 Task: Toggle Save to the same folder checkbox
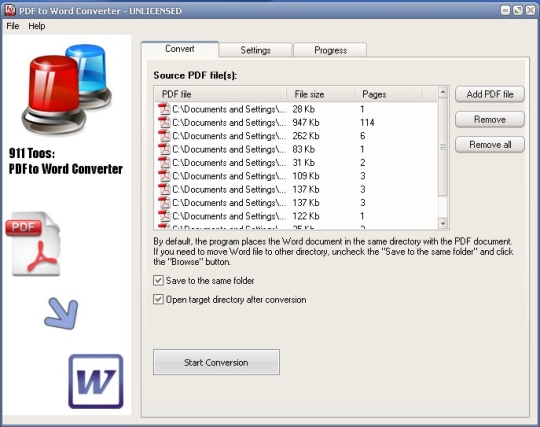[158, 280]
